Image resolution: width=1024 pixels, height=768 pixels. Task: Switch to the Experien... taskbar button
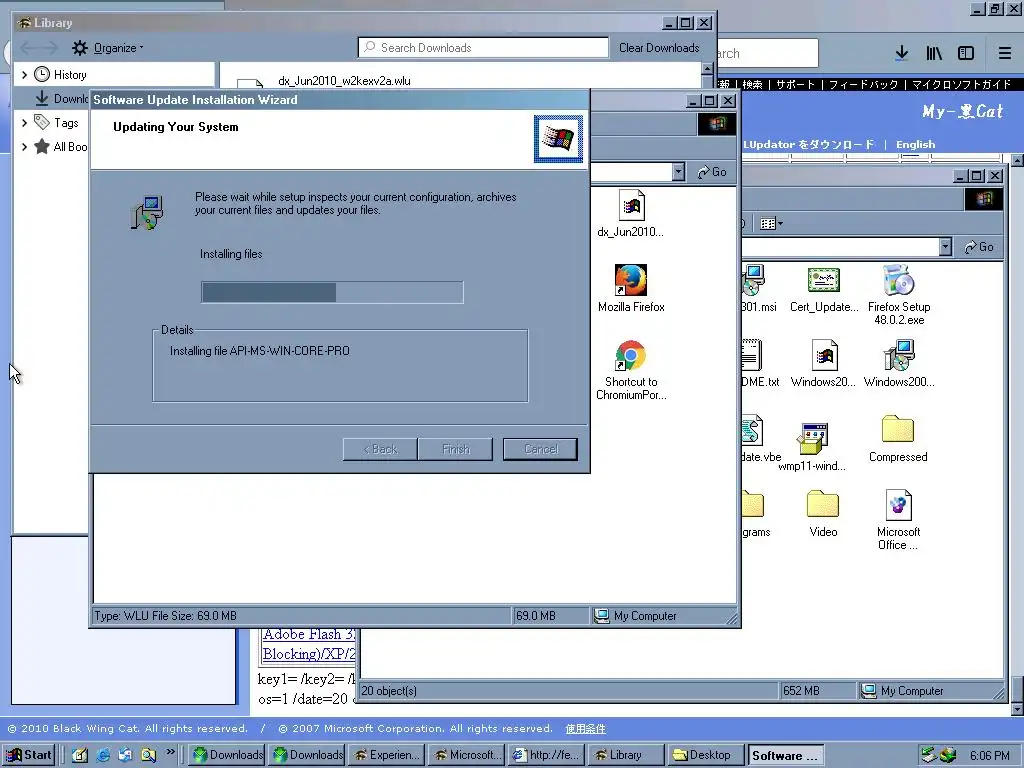click(x=387, y=755)
